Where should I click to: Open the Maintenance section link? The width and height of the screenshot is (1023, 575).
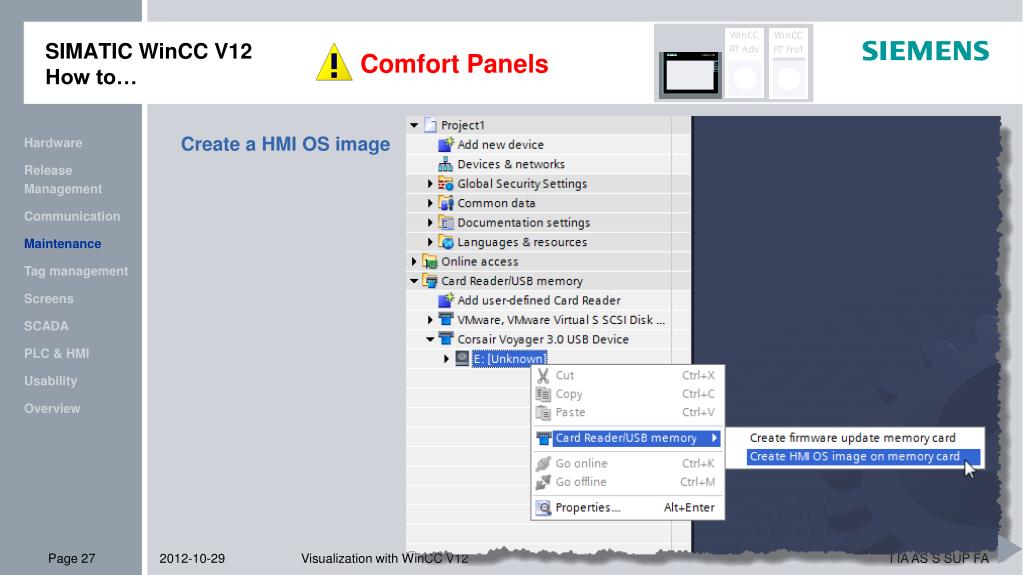point(63,243)
